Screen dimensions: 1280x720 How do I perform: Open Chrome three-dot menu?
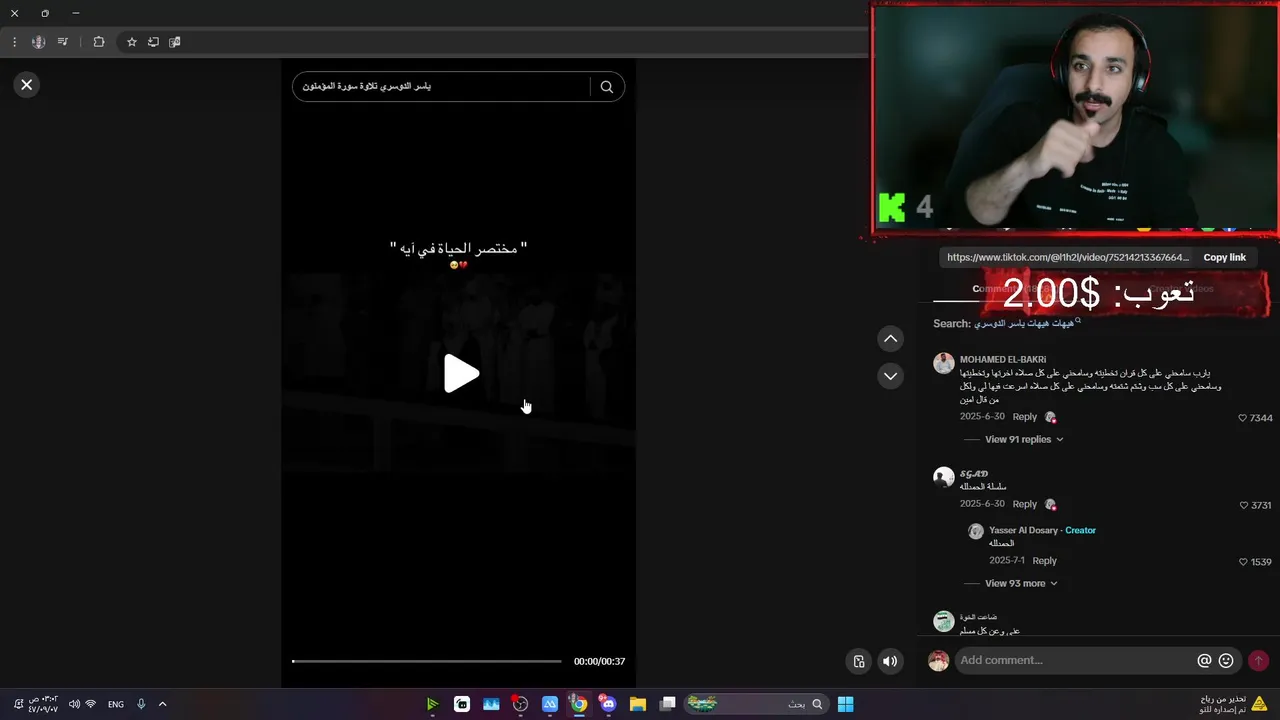click(14, 42)
